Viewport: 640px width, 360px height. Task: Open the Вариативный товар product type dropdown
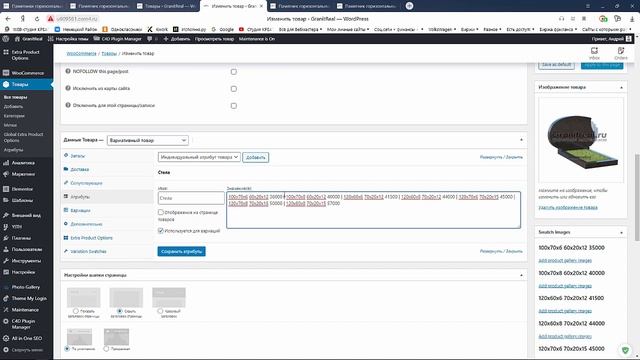(x=148, y=140)
